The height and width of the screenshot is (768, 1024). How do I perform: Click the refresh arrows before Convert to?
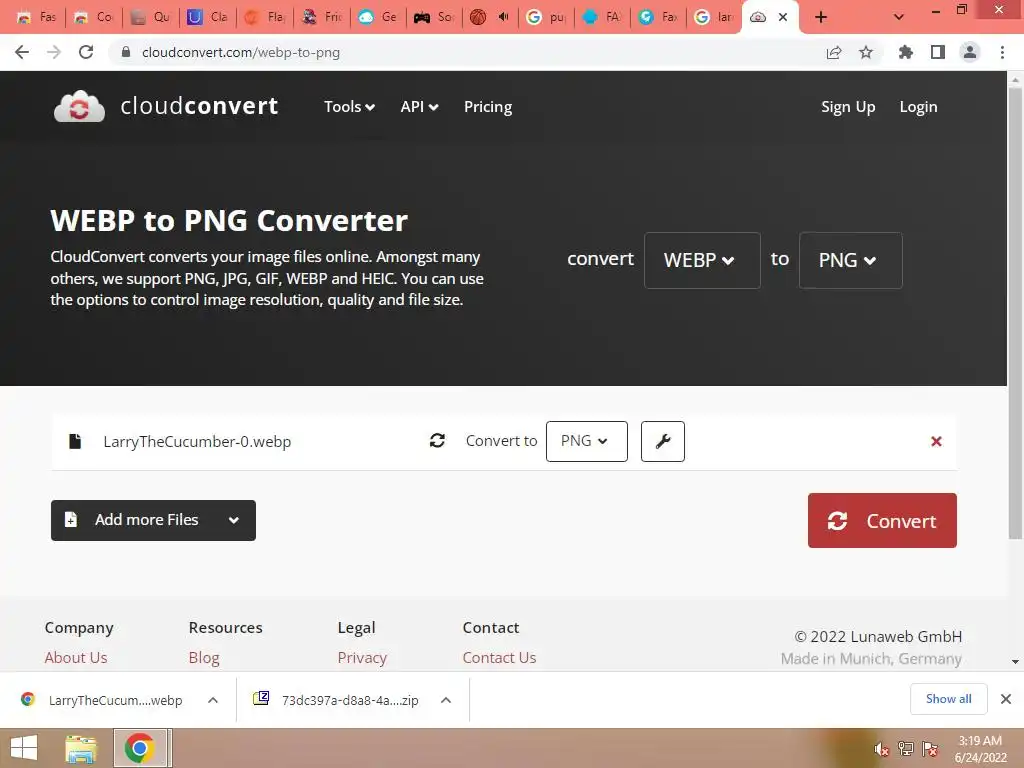coord(437,441)
